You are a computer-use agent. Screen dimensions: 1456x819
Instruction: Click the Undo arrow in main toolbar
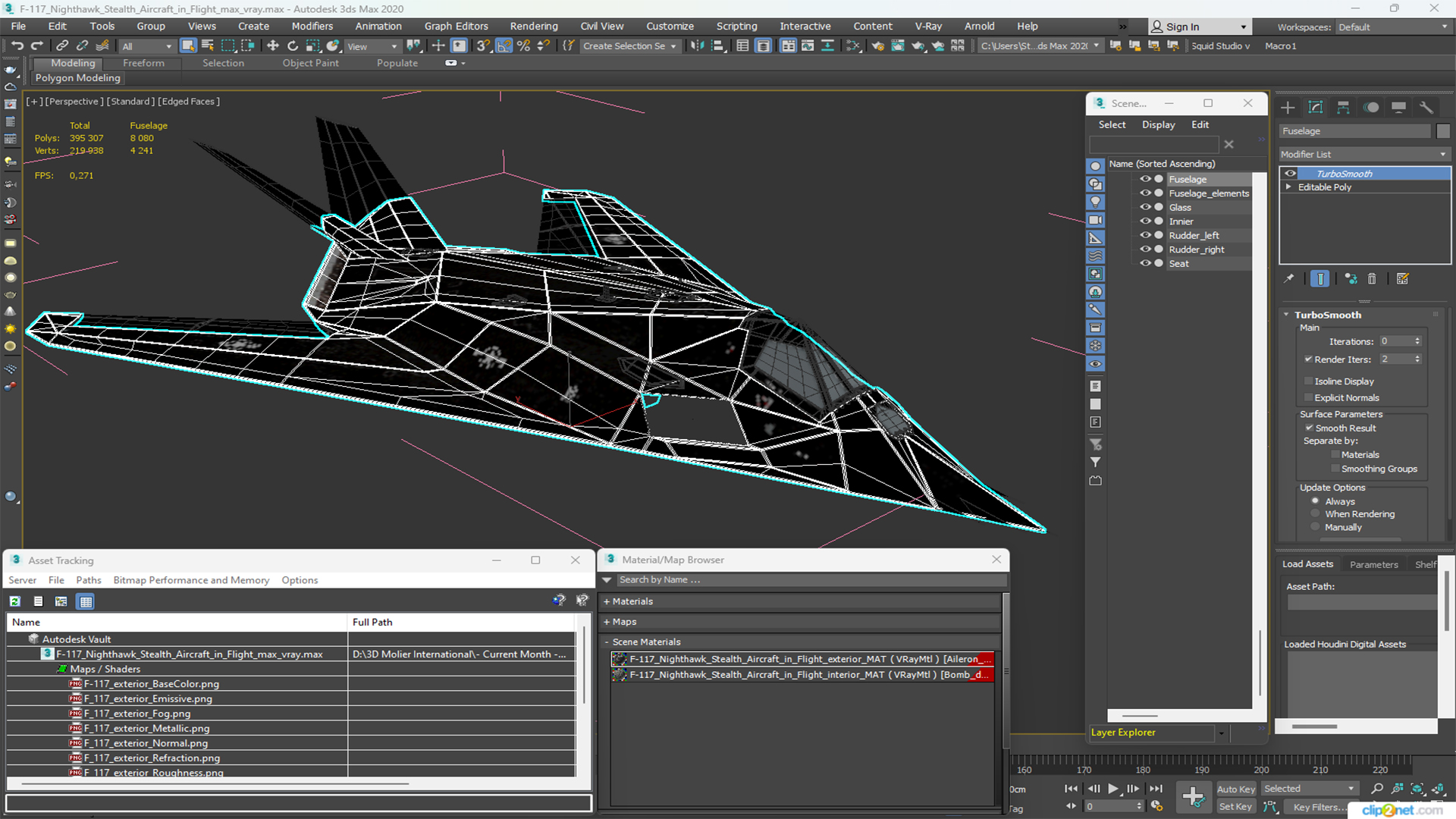point(17,45)
